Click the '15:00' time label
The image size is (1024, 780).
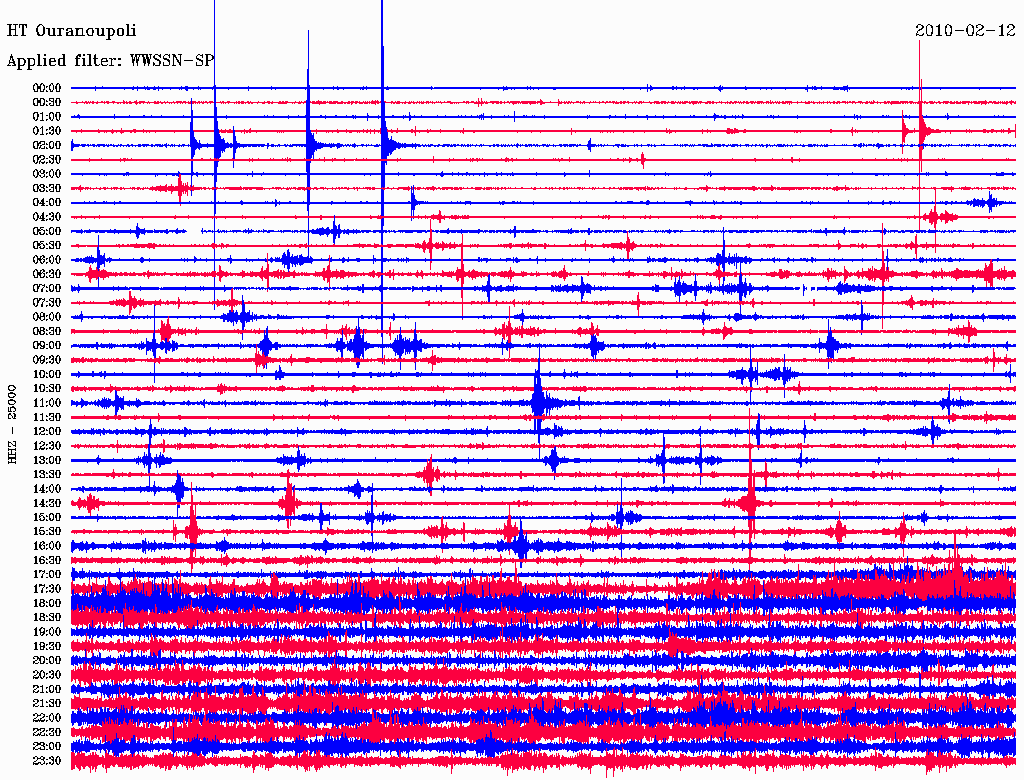point(46,517)
